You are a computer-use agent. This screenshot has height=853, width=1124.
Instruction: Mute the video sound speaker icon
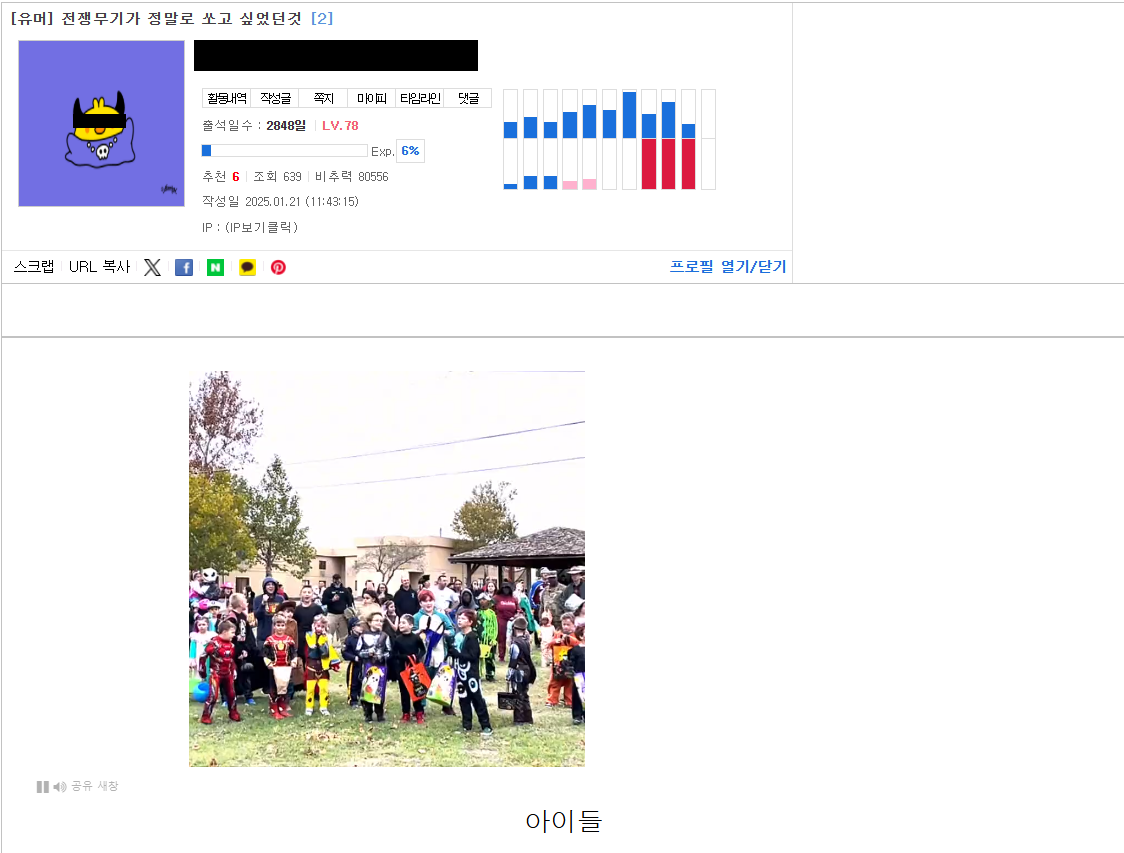pyautogui.click(x=59, y=787)
